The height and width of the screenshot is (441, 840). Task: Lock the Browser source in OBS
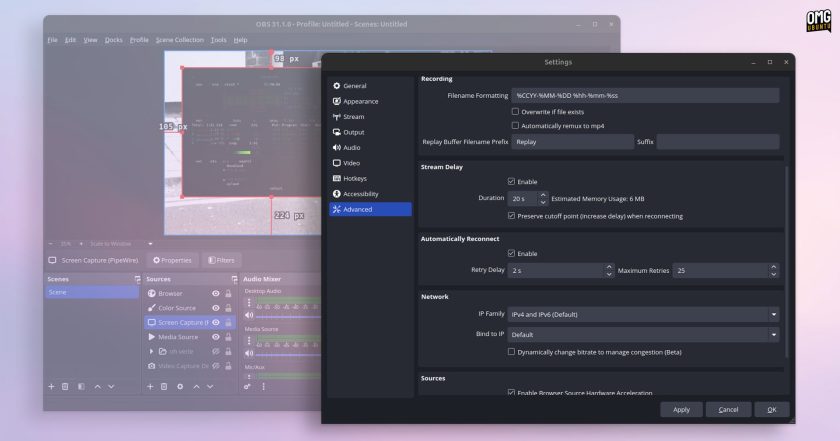tap(228, 294)
